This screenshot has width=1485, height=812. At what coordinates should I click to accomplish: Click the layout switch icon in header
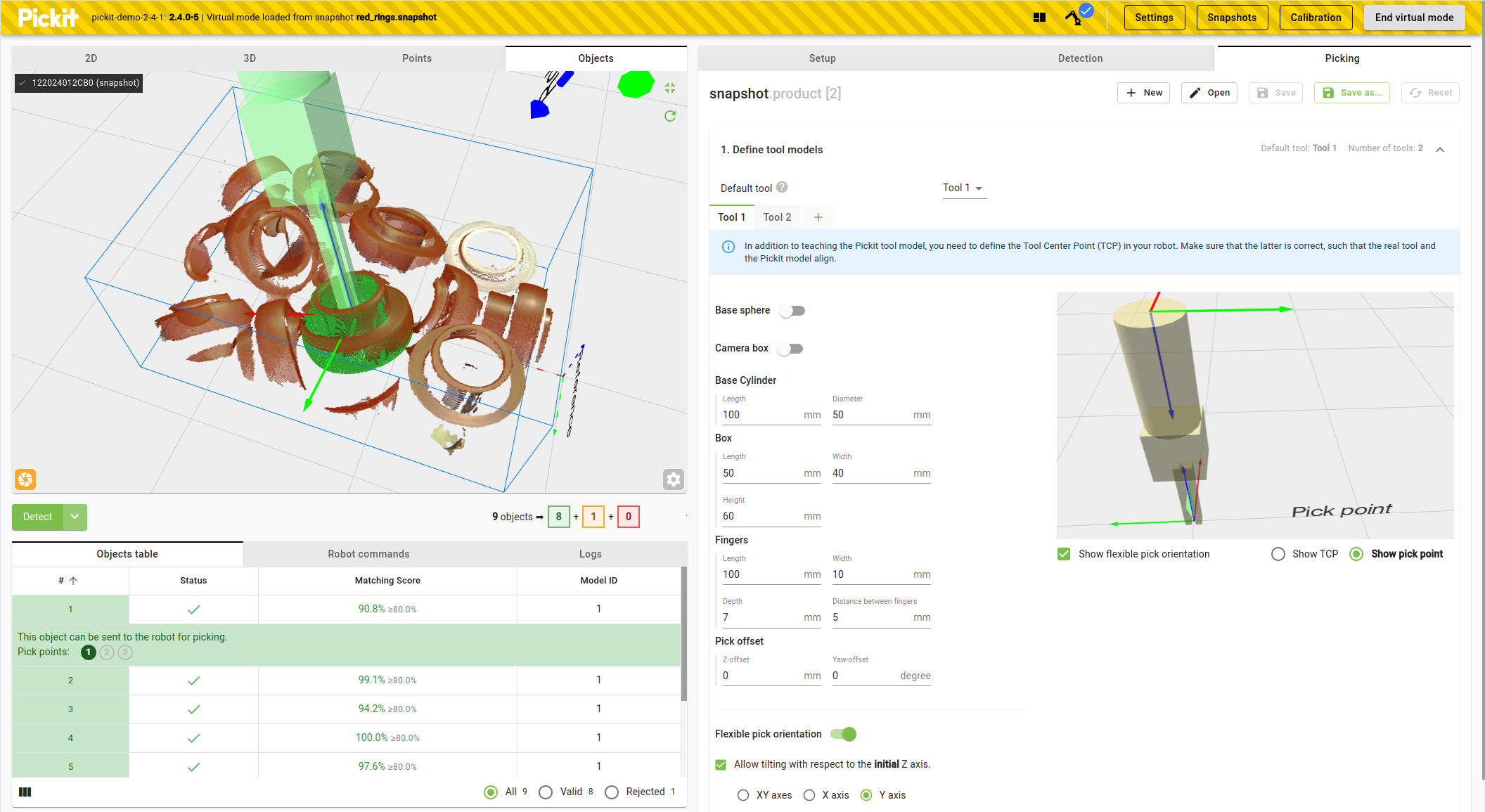[x=1039, y=18]
